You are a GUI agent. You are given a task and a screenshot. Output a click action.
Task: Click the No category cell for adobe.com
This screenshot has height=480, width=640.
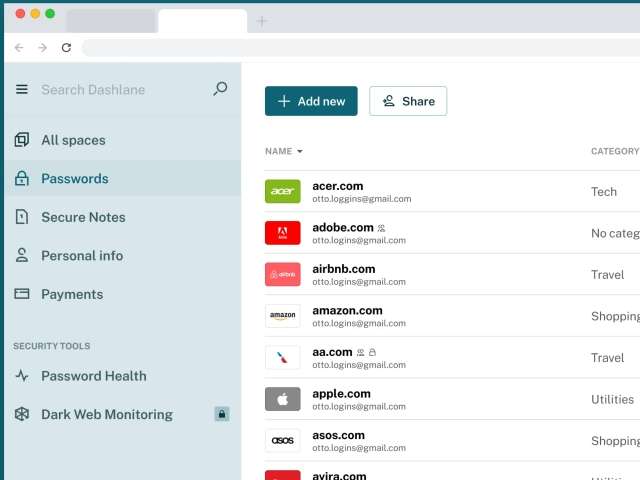click(616, 233)
